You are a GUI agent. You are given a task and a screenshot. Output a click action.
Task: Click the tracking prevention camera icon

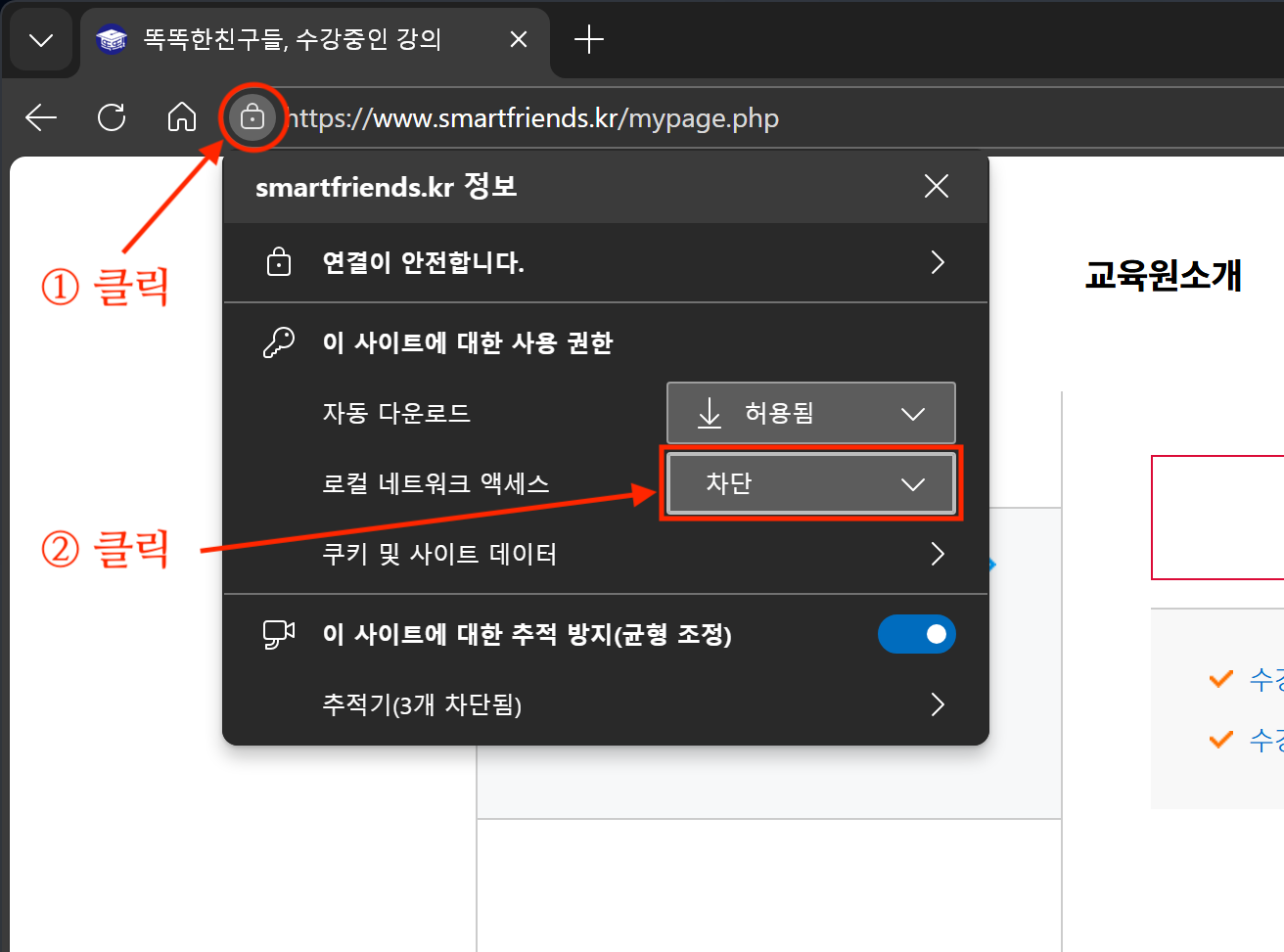click(x=279, y=634)
